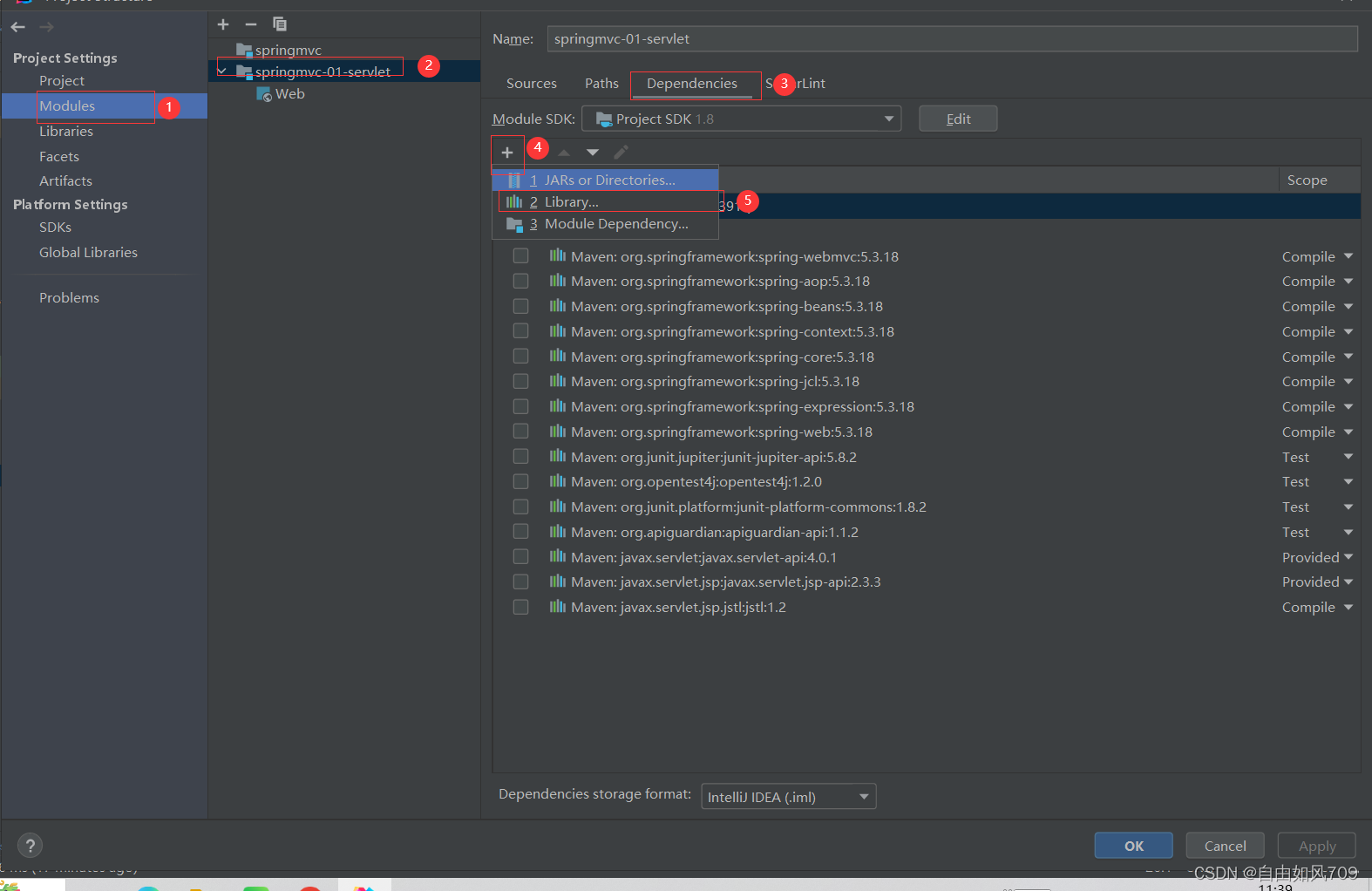Click the Cancel button
The height and width of the screenshot is (891, 1372).
click(x=1225, y=846)
